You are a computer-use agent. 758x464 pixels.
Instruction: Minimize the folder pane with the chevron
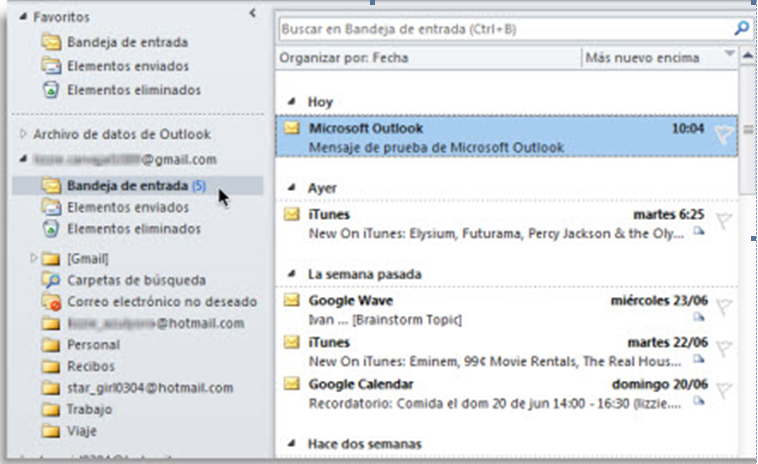click(252, 13)
